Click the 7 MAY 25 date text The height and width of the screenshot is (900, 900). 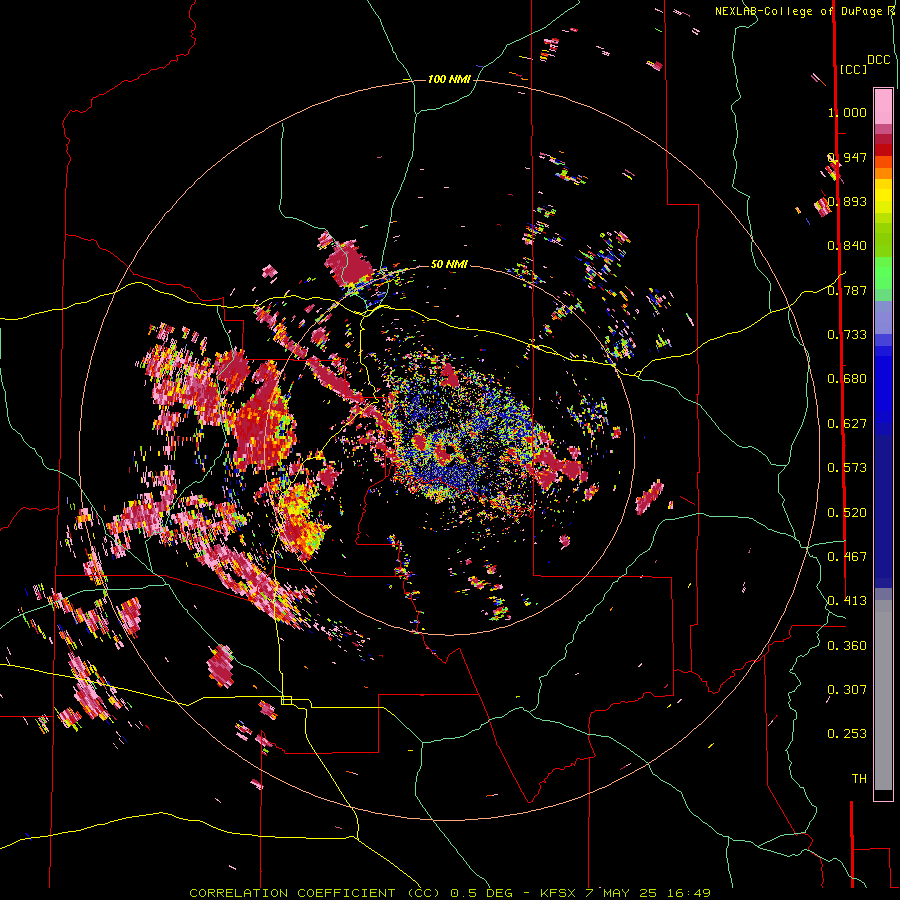click(x=623, y=893)
